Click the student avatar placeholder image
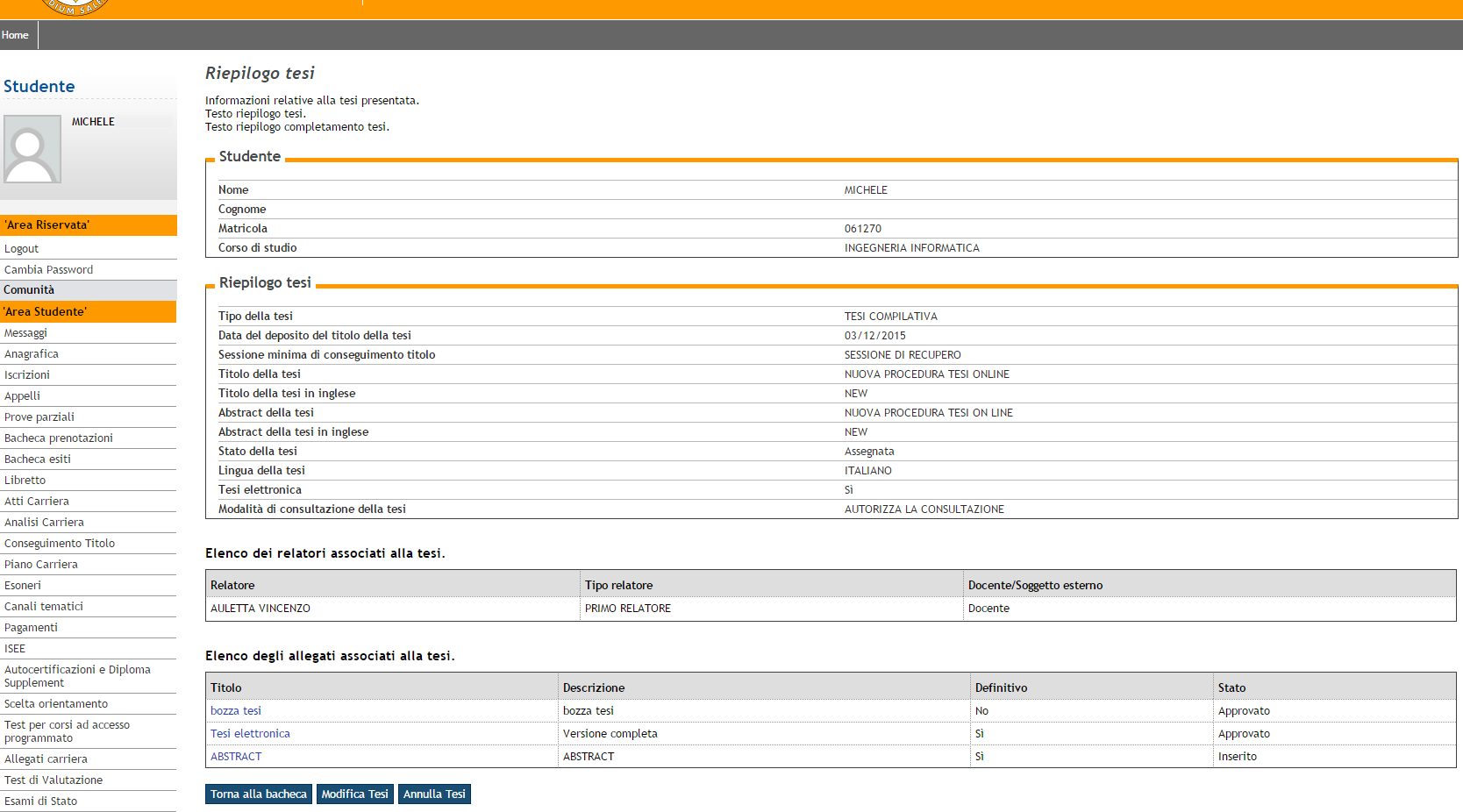This screenshot has width=1463, height=812. (32, 149)
